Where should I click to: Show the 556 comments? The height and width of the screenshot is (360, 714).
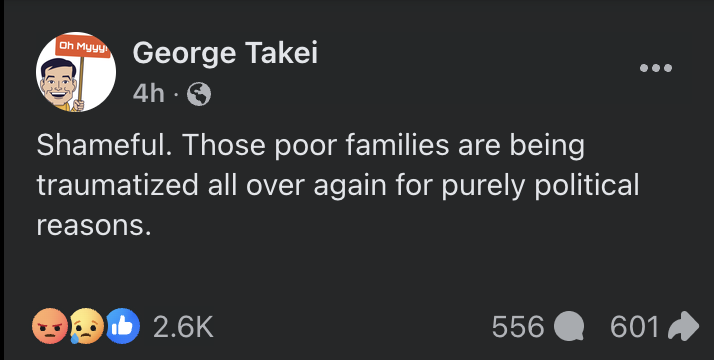[518, 327]
